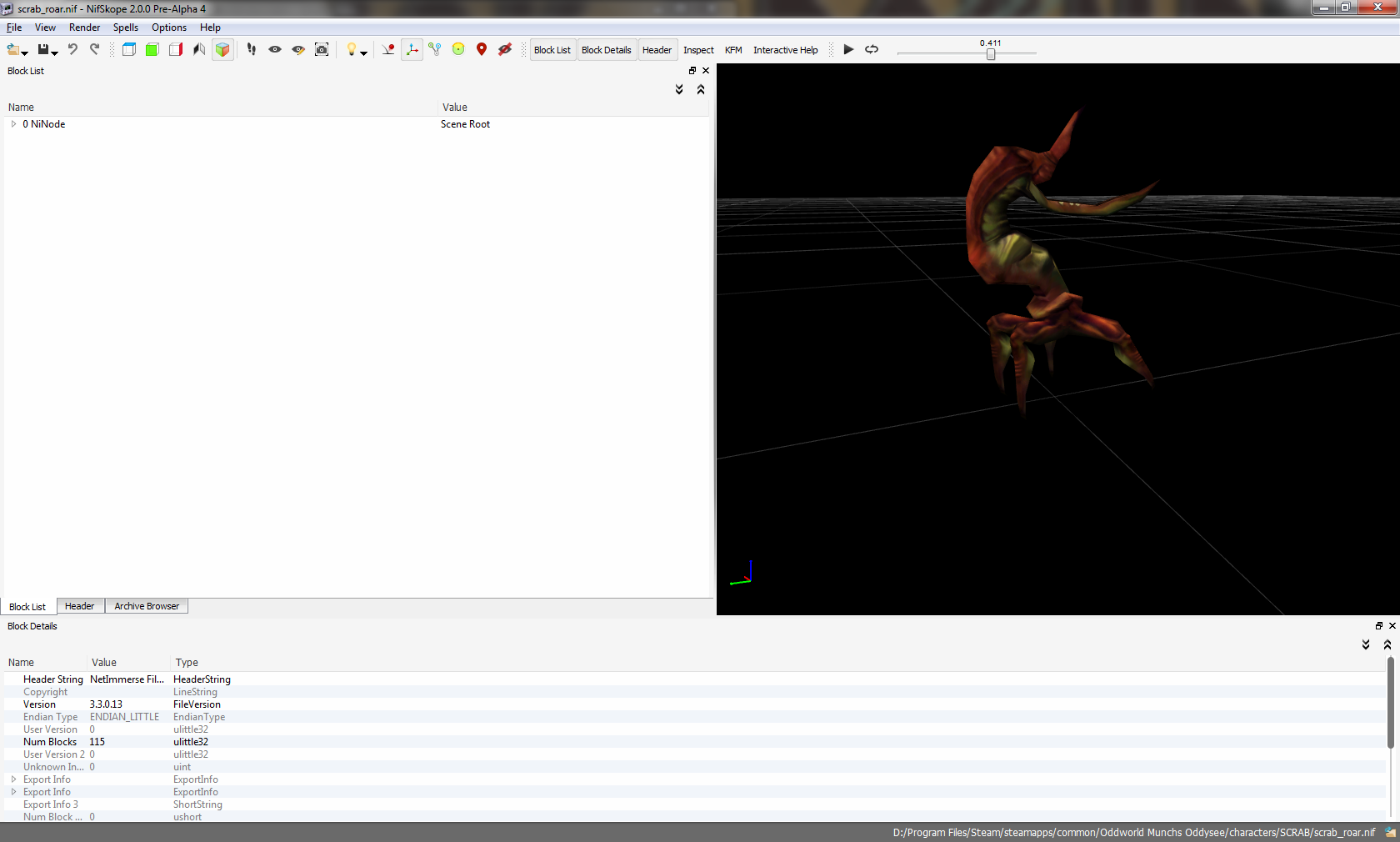Viewport: 1400px width, 842px height.
Task: Click the Load file icon in toolbar
Action: [13, 50]
